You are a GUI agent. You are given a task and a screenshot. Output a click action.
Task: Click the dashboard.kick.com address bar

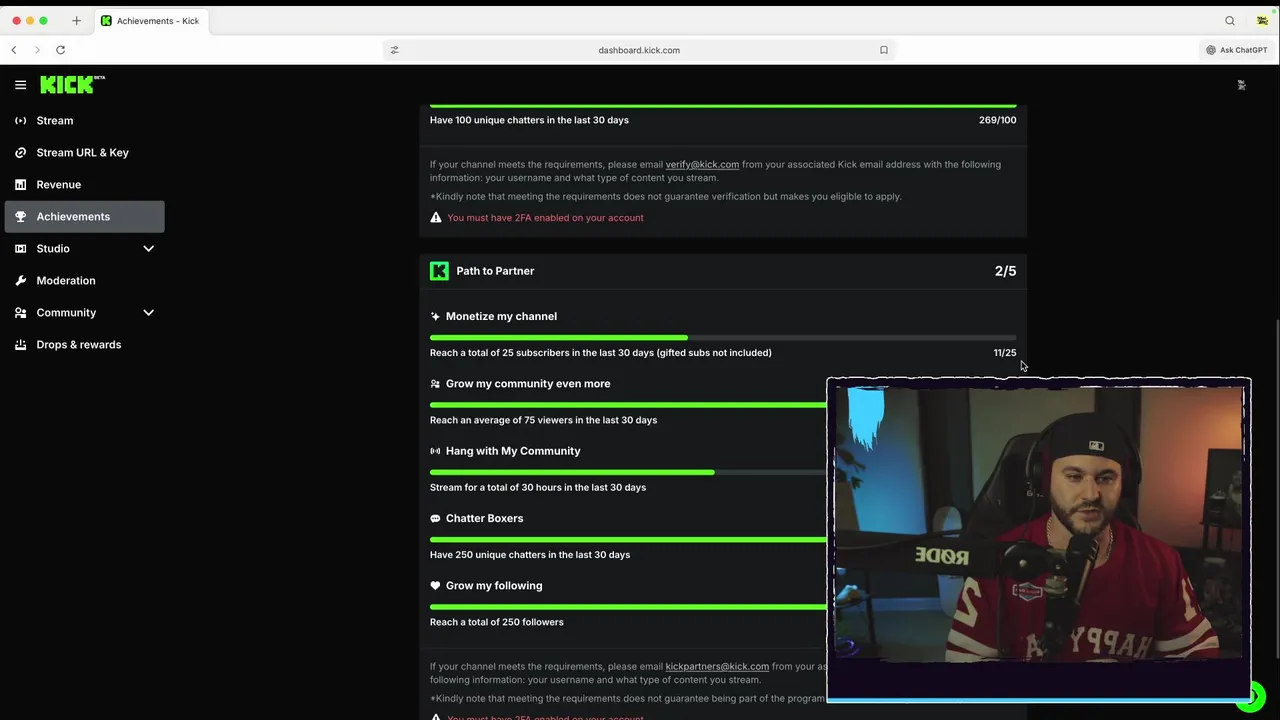click(639, 50)
